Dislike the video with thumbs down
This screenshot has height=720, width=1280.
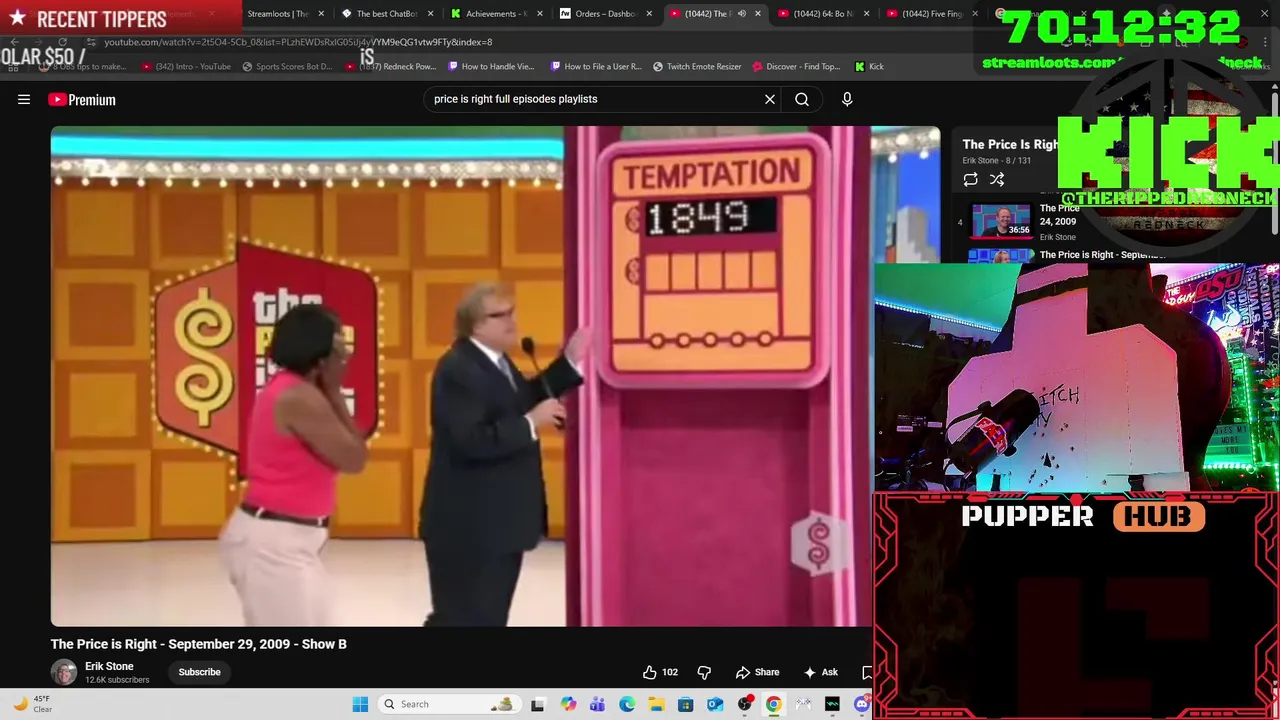tap(704, 672)
